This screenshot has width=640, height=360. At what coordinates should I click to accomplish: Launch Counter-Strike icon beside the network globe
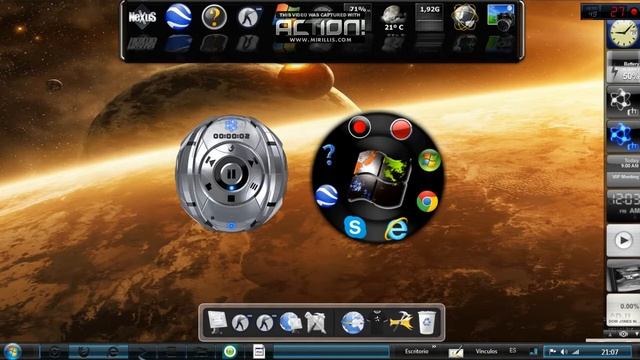click(x=264, y=322)
